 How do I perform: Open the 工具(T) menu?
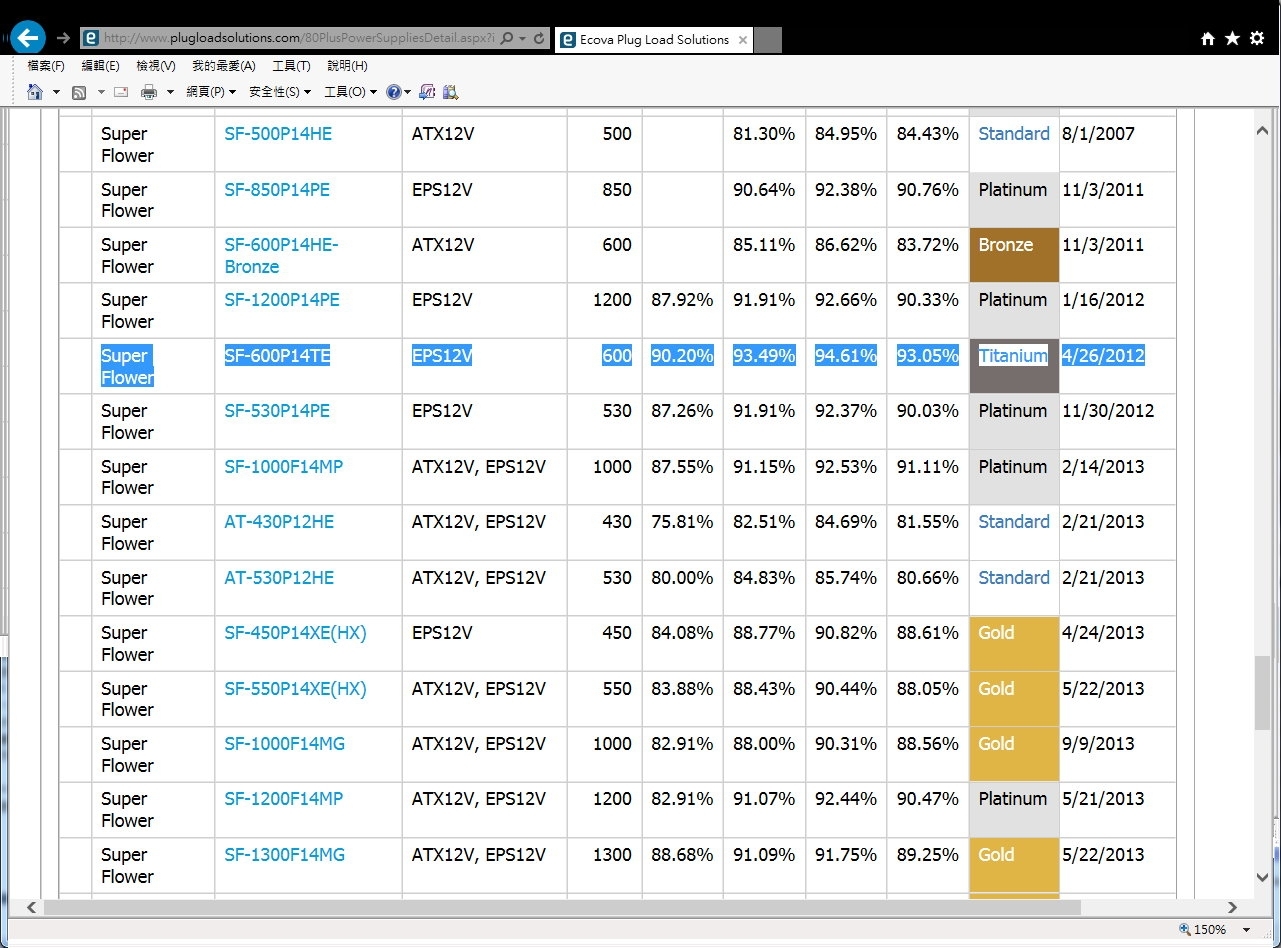[291, 66]
